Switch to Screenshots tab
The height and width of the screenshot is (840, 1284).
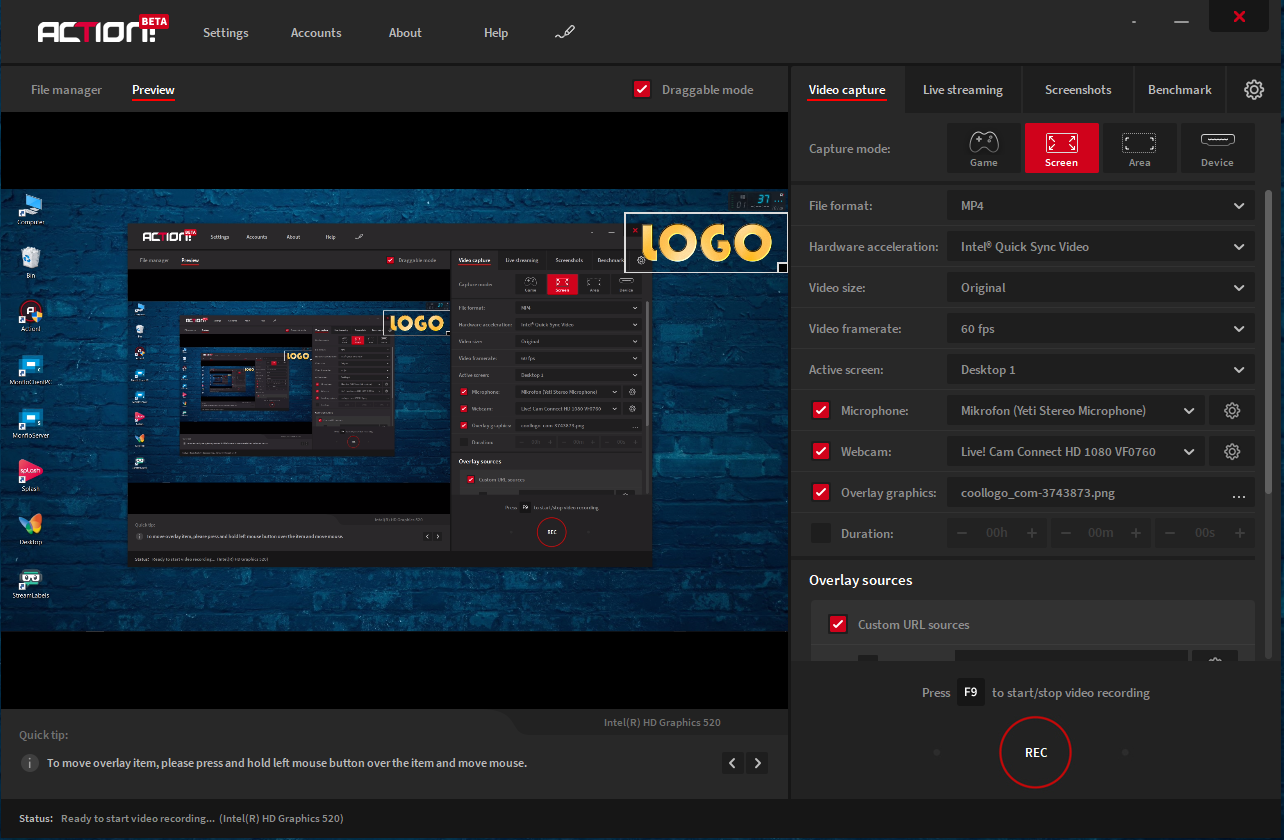click(1078, 89)
